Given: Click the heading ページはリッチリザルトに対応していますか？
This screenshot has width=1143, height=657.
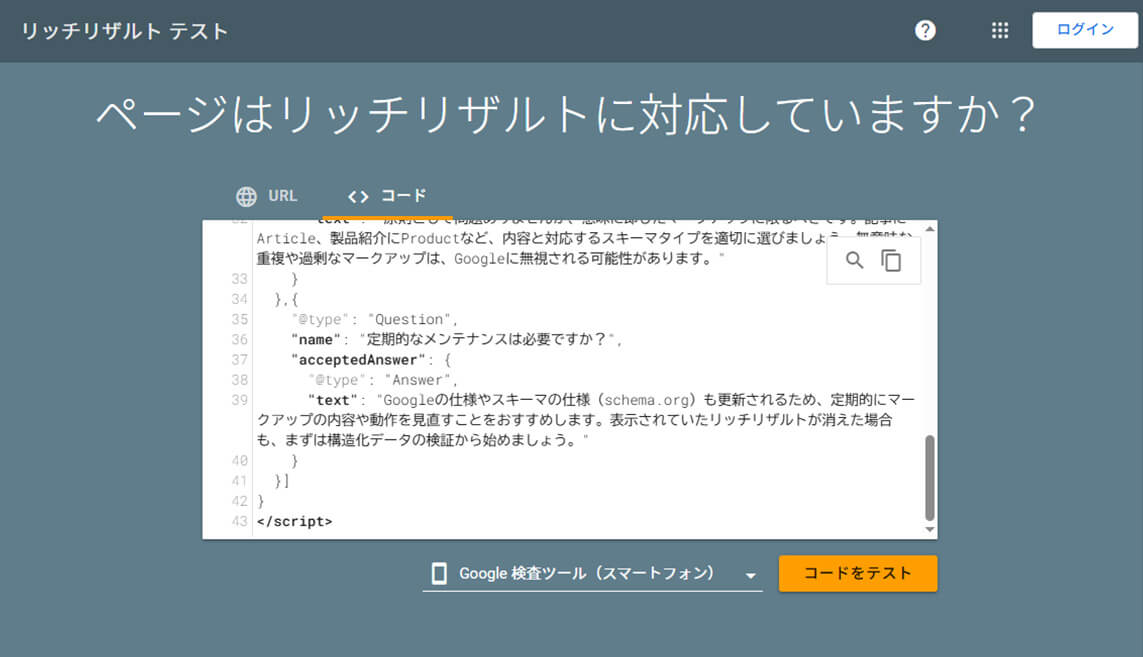Looking at the screenshot, I should point(566,114).
